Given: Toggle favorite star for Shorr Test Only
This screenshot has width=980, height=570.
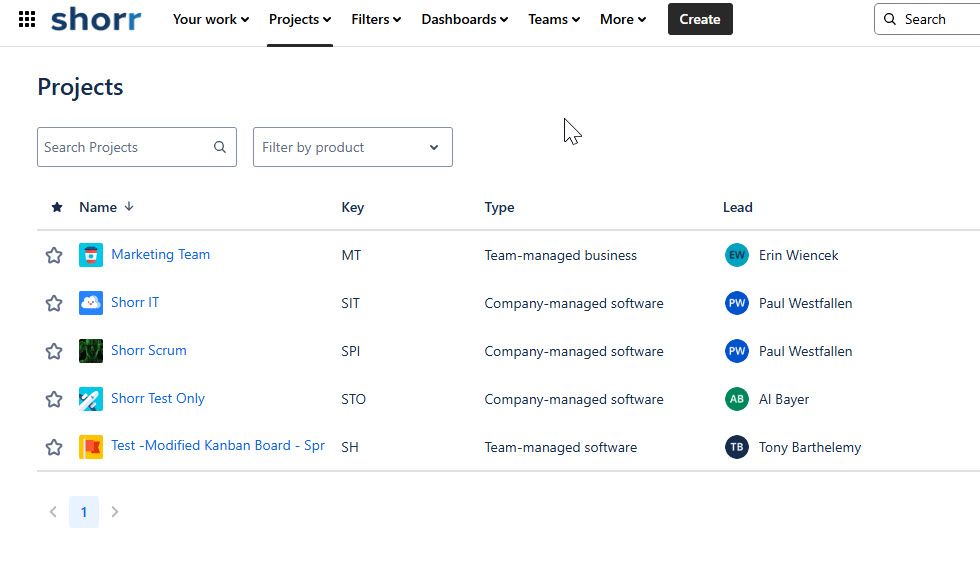Looking at the screenshot, I should click(54, 399).
